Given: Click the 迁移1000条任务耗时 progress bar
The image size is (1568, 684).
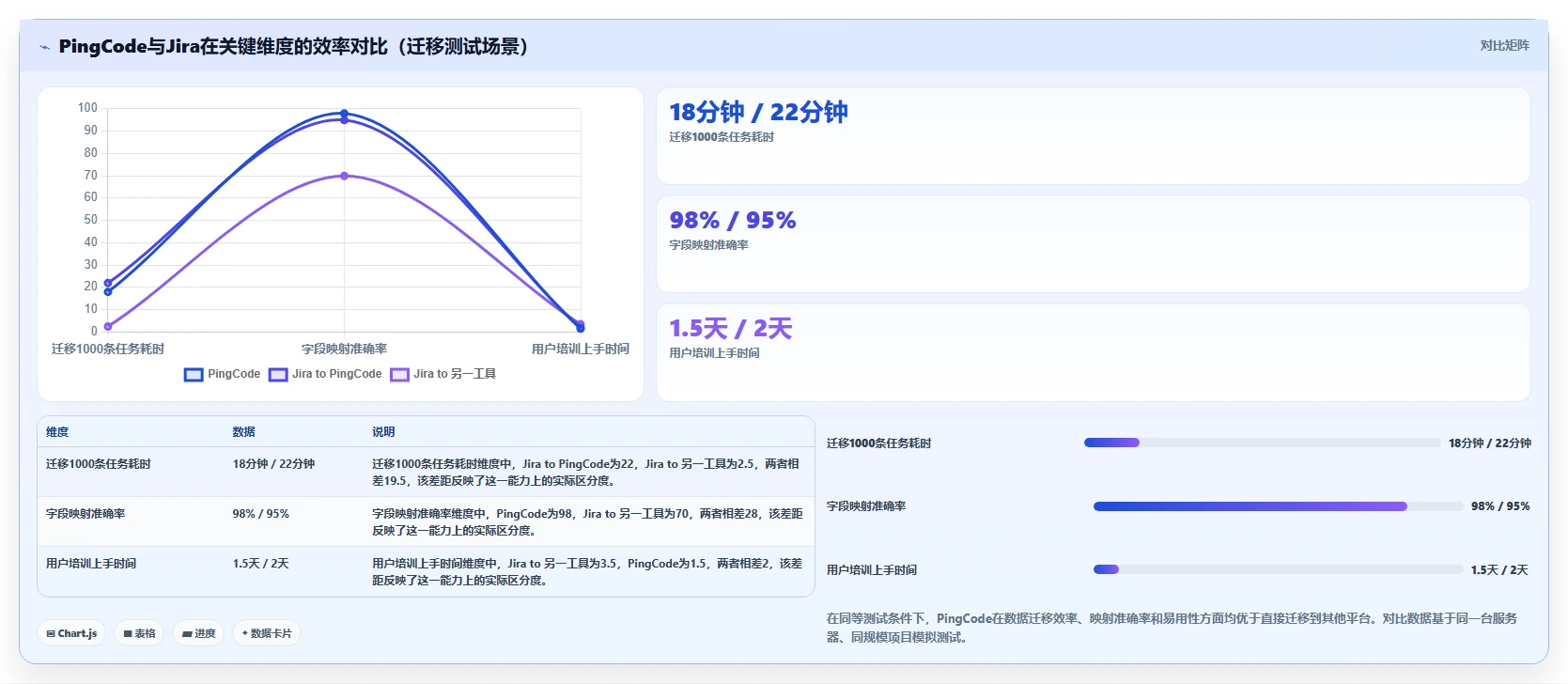Looking at the screenshot, I should point(1262,443).
